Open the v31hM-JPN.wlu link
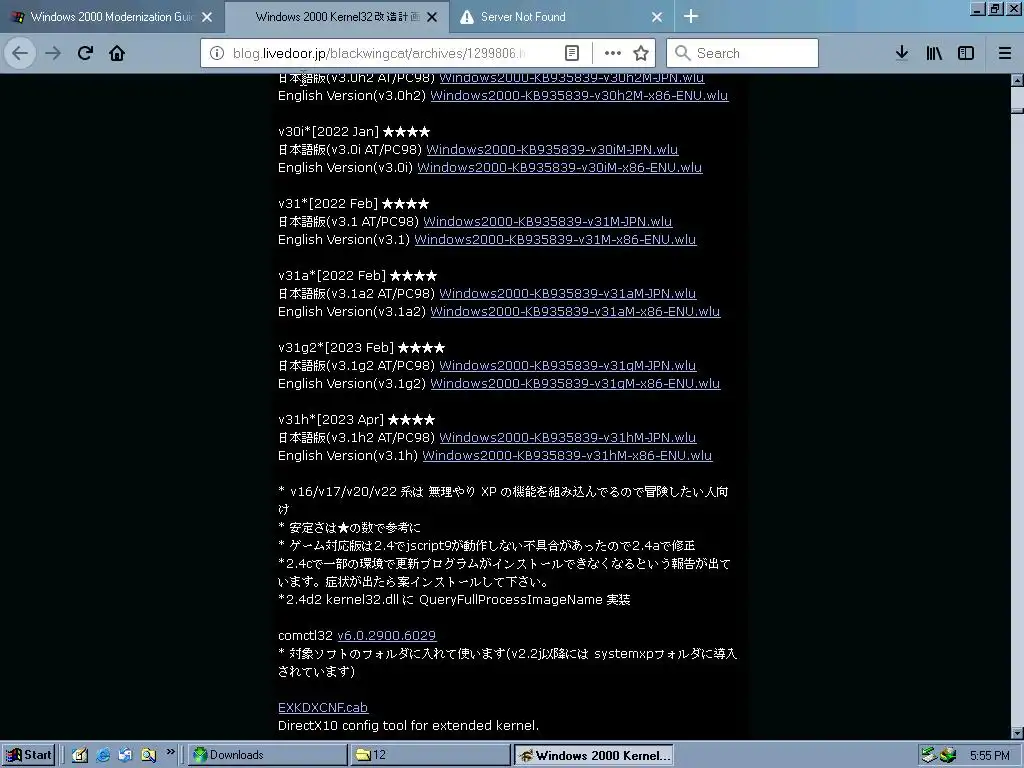The width and height of the screenshot is (1024, 768). pyautogui.click(x=568, y=438)
